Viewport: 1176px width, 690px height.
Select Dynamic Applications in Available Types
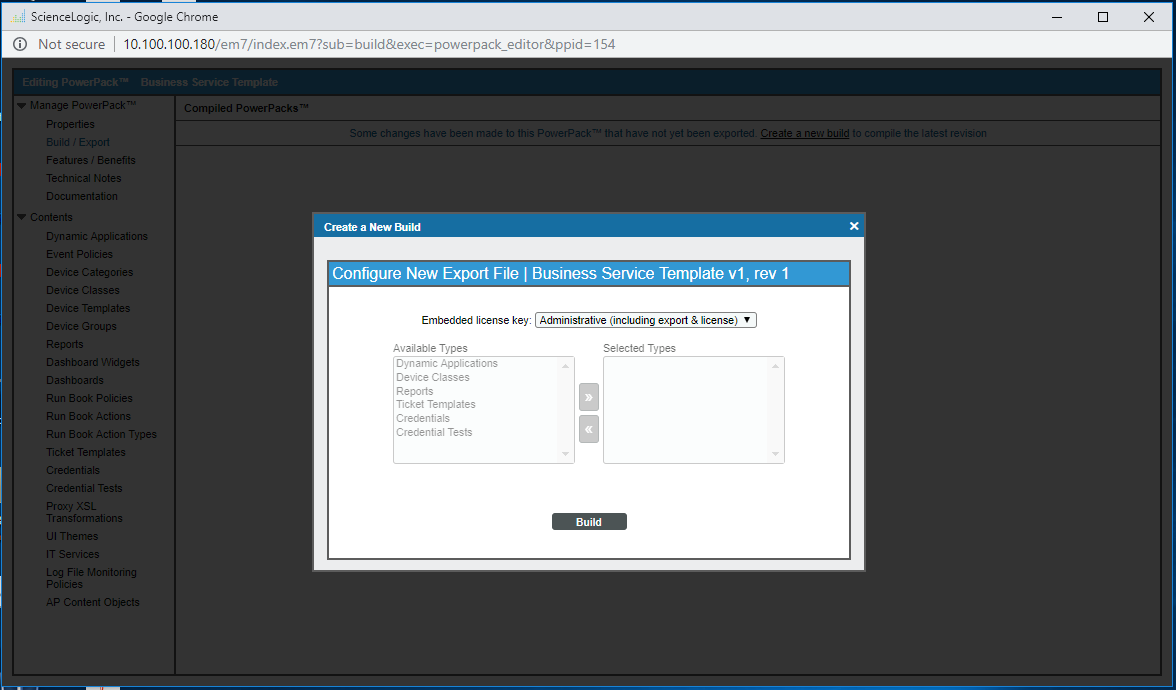pyautogui.click(x=446, y=364)
